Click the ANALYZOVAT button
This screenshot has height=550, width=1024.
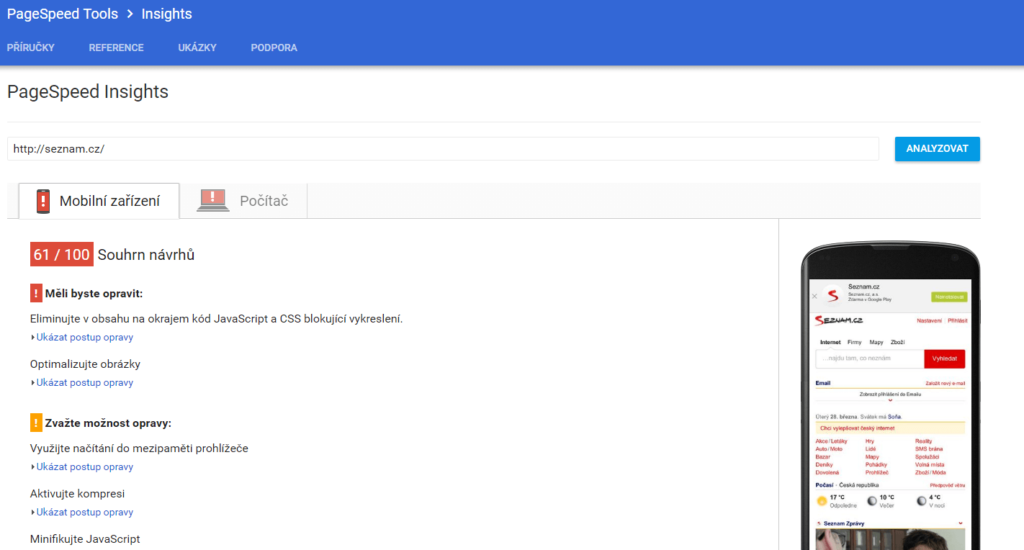click(937, 149)
